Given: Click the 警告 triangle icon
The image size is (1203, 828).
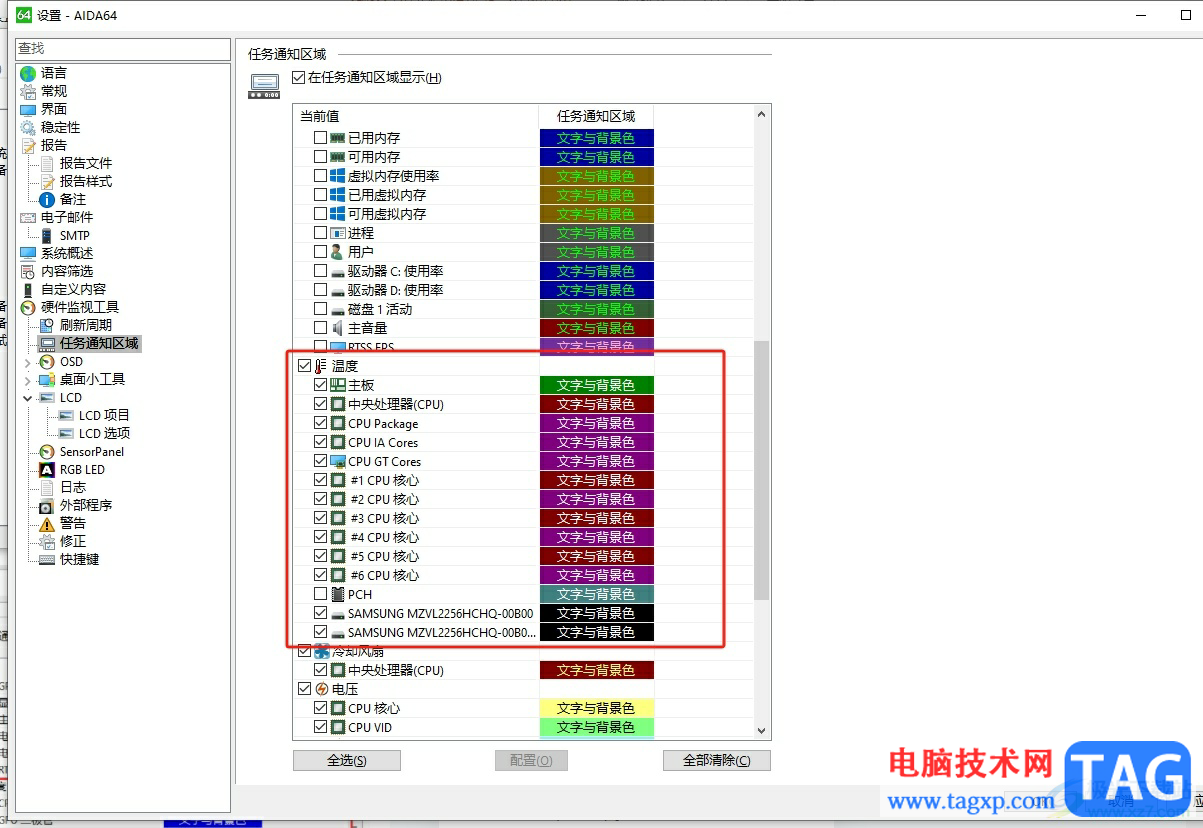Looking at the screenshot, I should pos(47,523).
